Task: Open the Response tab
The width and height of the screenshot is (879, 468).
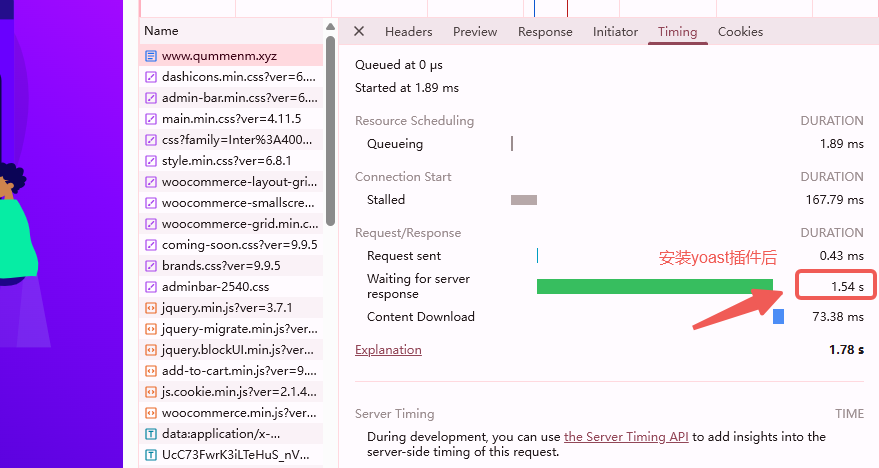Action: [x=545, y=32]
